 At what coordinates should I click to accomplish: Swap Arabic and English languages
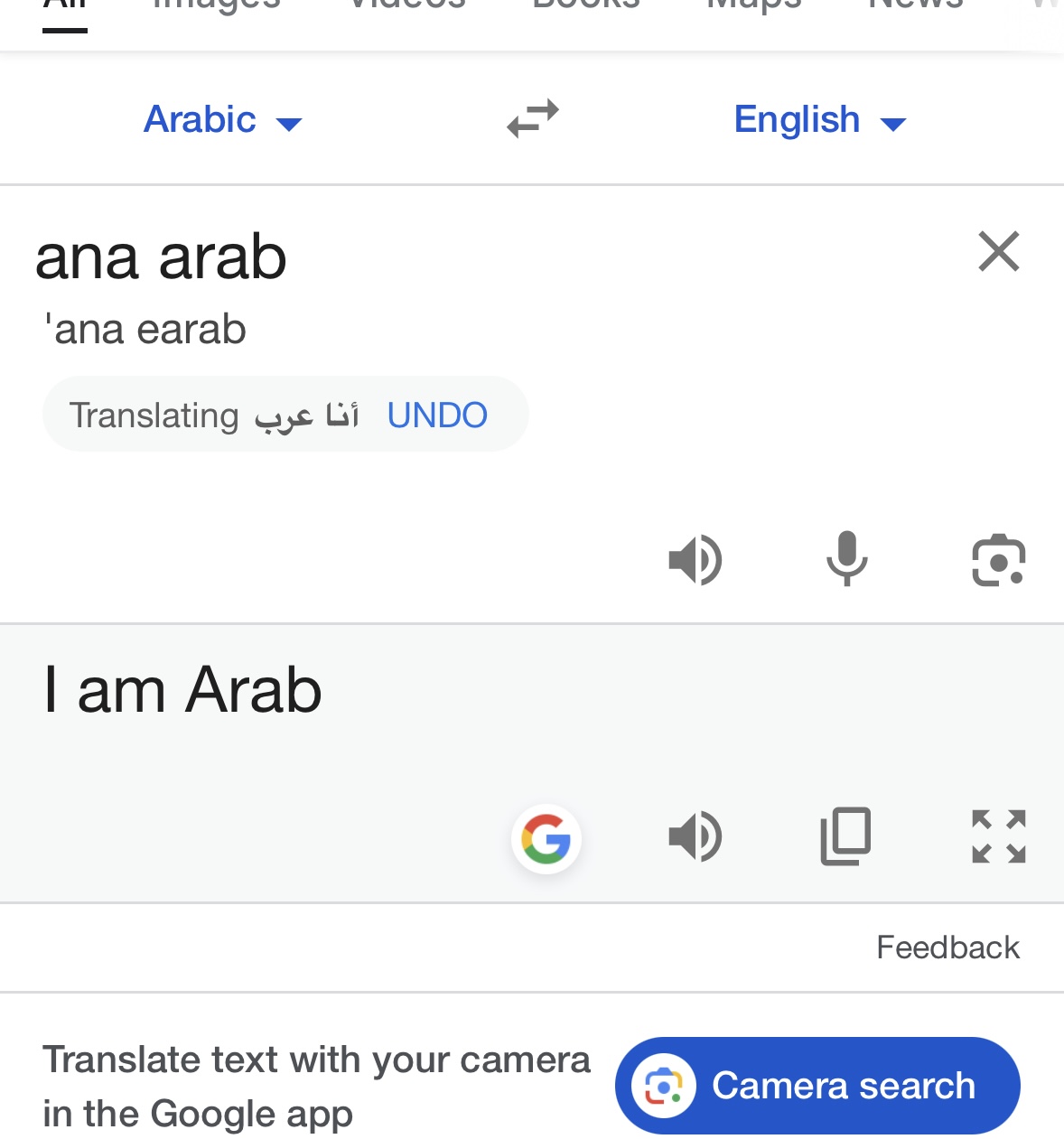(533, 118)
